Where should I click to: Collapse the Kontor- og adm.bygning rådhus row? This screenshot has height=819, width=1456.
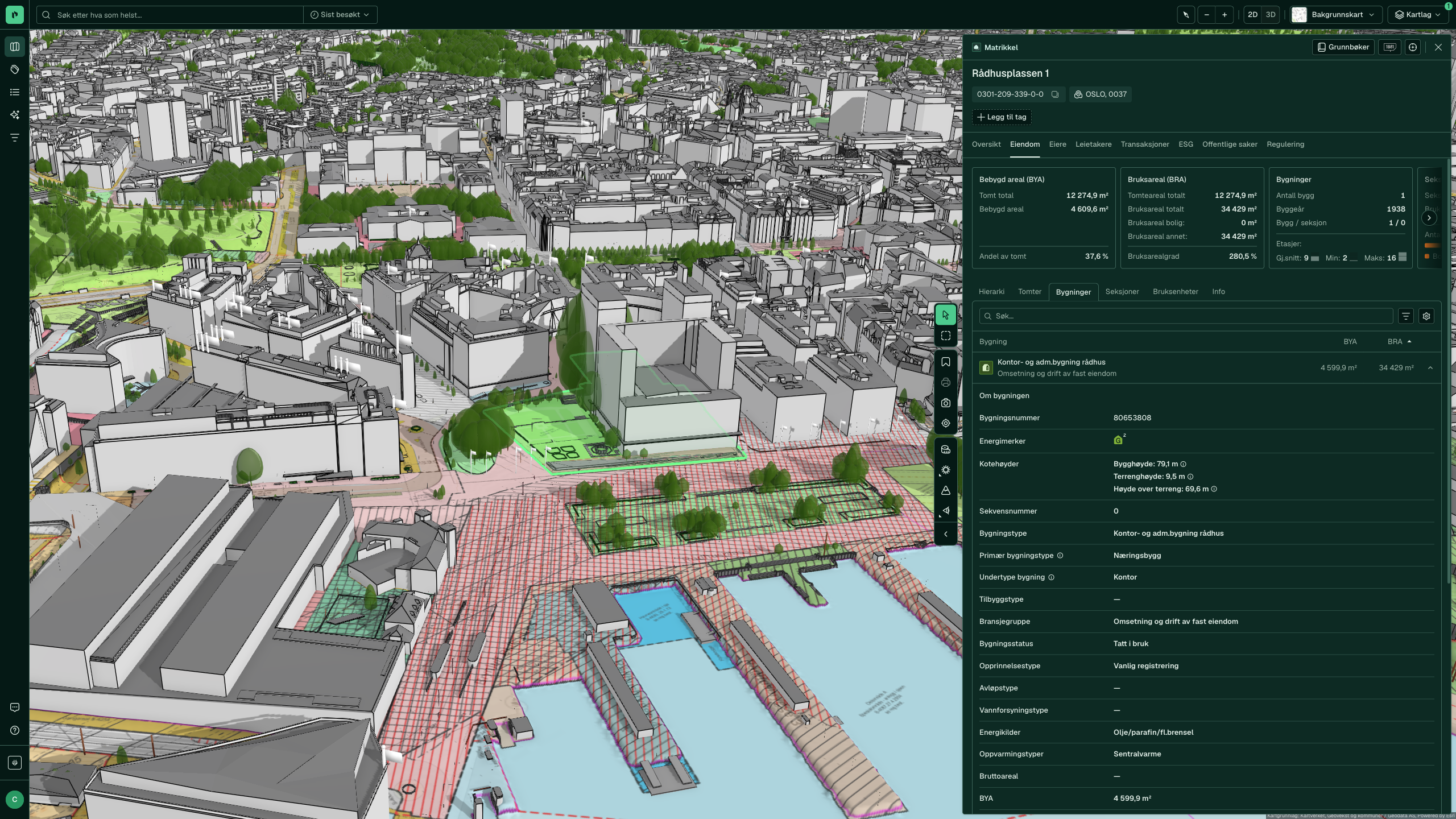(x=1430, y=368)
